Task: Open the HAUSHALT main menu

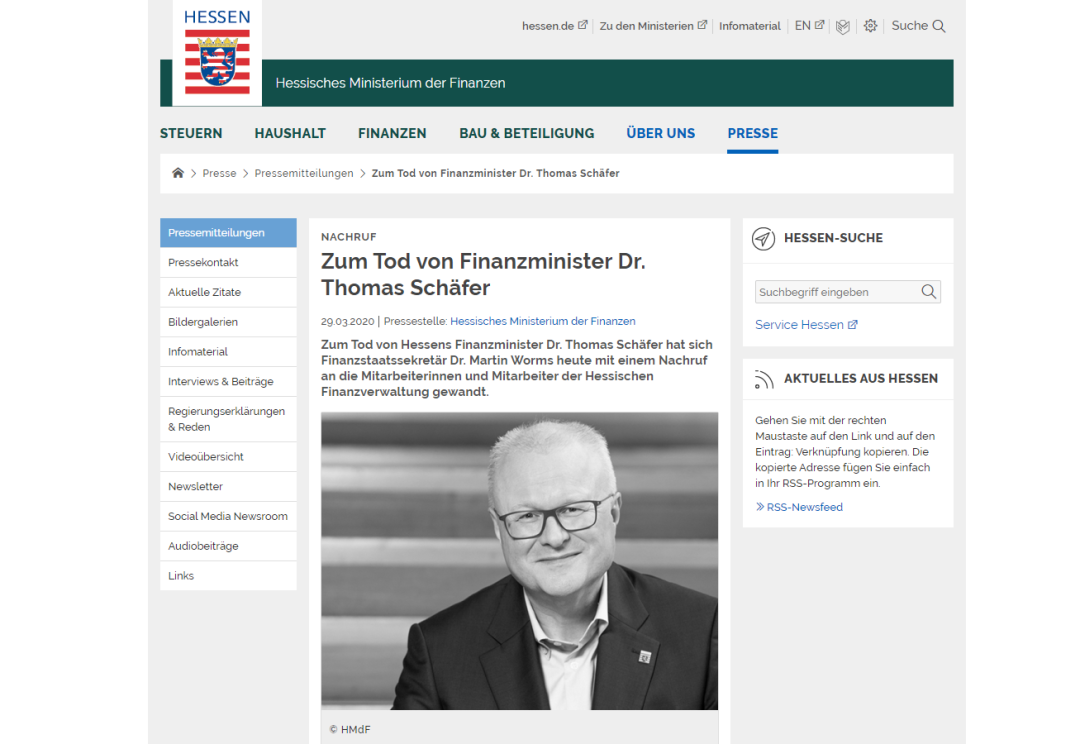Action: [x=290, y=133]
